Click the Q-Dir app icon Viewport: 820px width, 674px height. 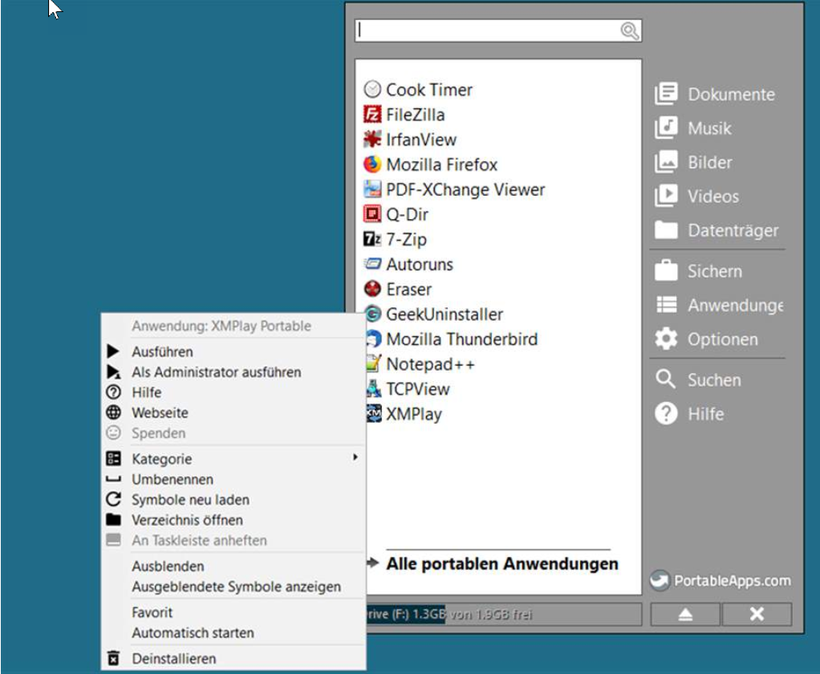372,214
